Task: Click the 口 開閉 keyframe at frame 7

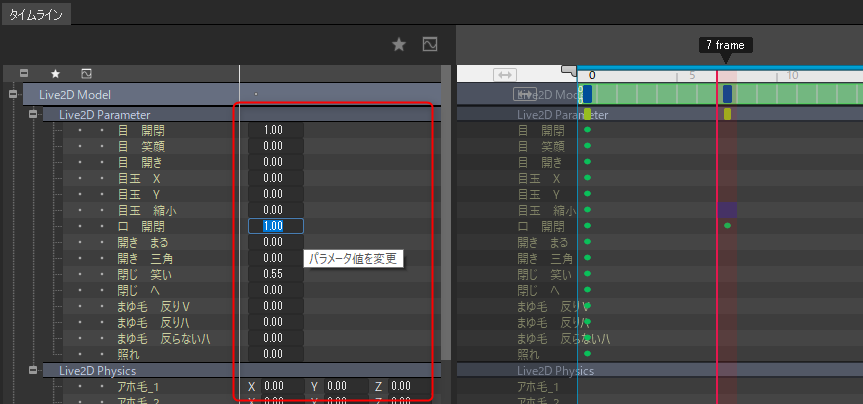Action: click(728, 226)
